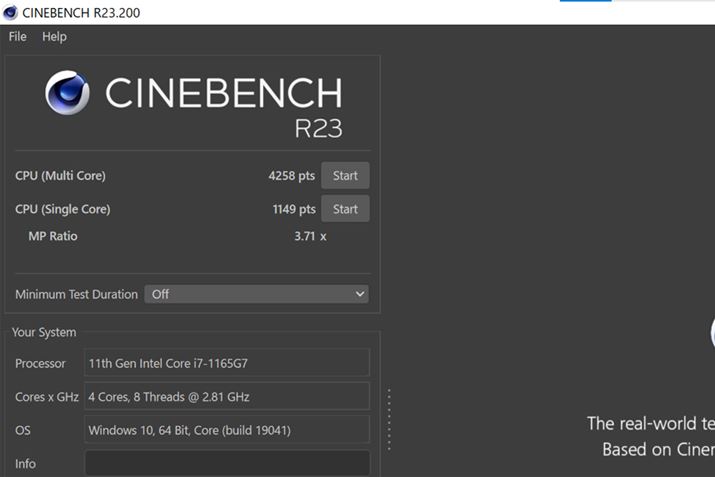Open the File menu
This screenshot has width=715, height=477.
(x=17, y=36)
